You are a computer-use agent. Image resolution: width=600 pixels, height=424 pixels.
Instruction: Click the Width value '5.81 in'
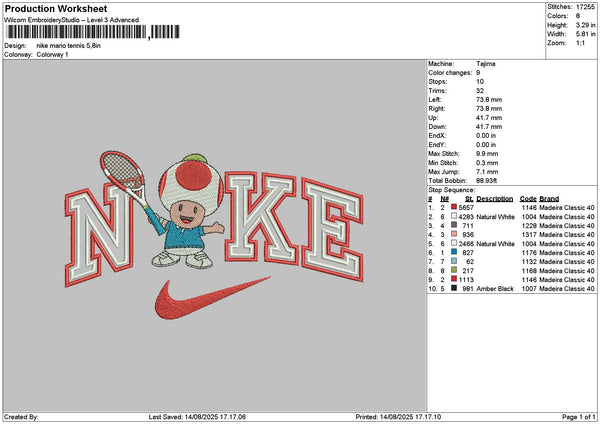point(585,34)
